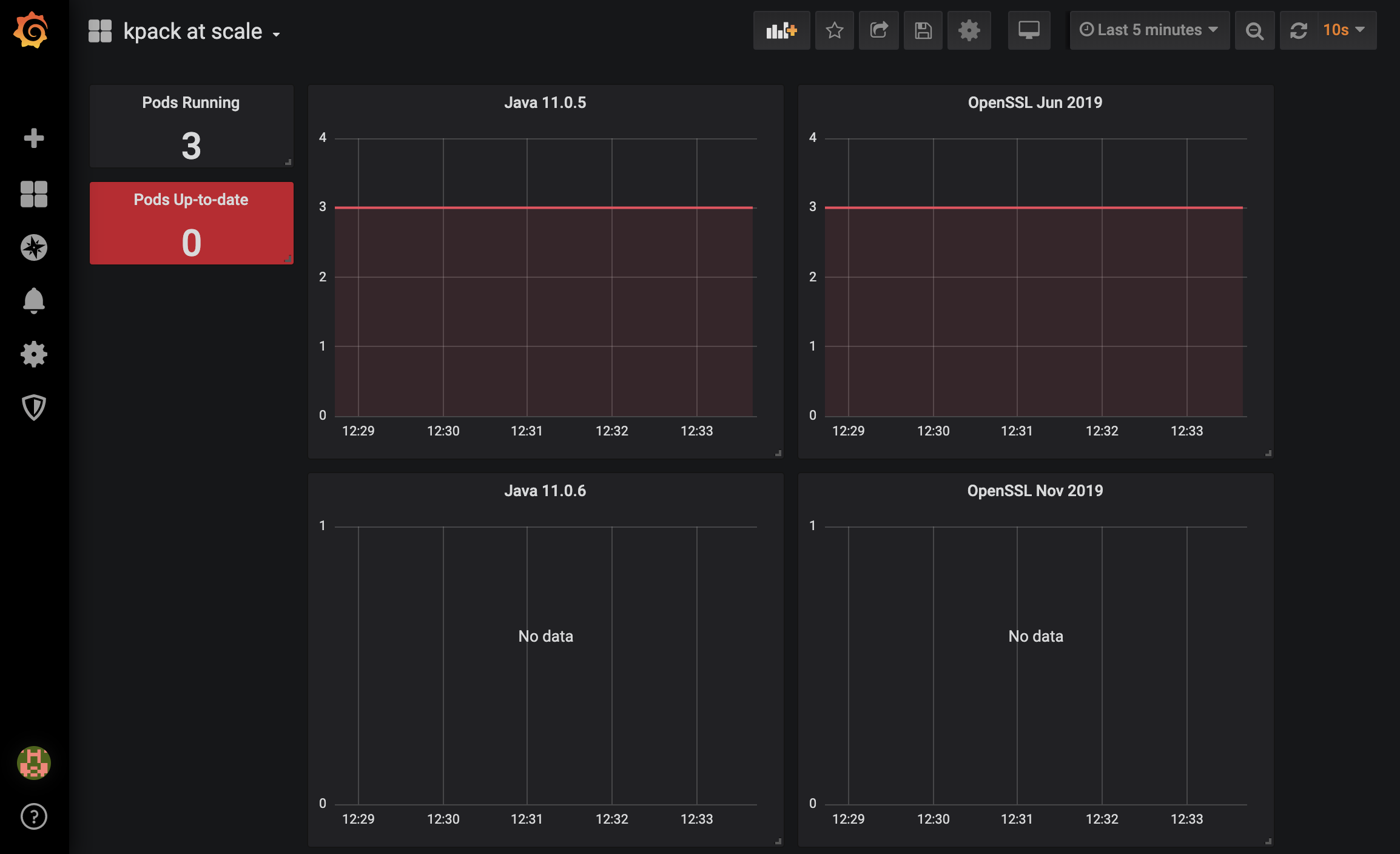Viewport: 1400px width, 854px height.
Task: Open Server Admin shield icon
Action: (x=34, y=407)
